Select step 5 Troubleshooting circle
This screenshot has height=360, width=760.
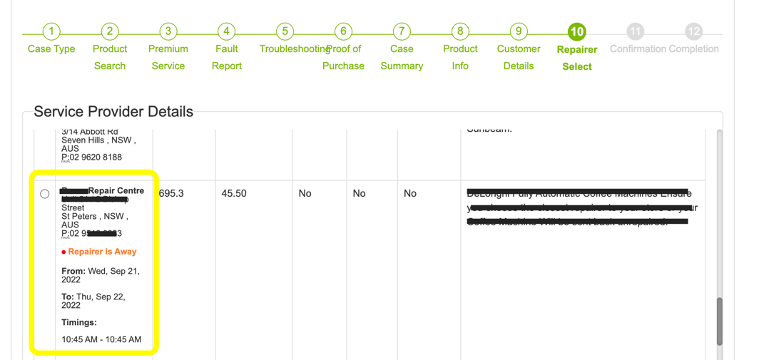285,32
